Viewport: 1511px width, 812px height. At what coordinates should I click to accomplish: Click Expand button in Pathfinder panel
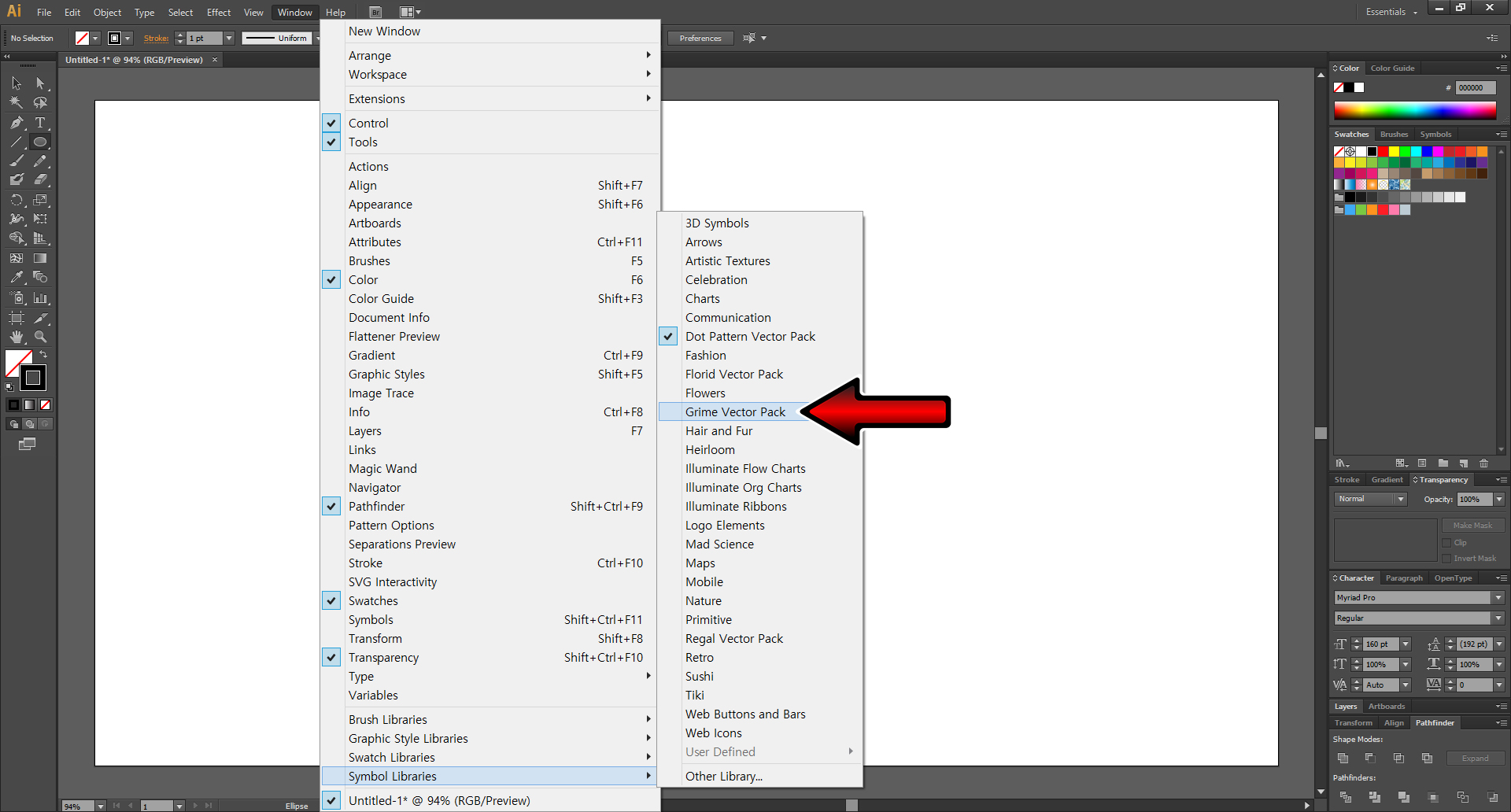[1475, 758]
